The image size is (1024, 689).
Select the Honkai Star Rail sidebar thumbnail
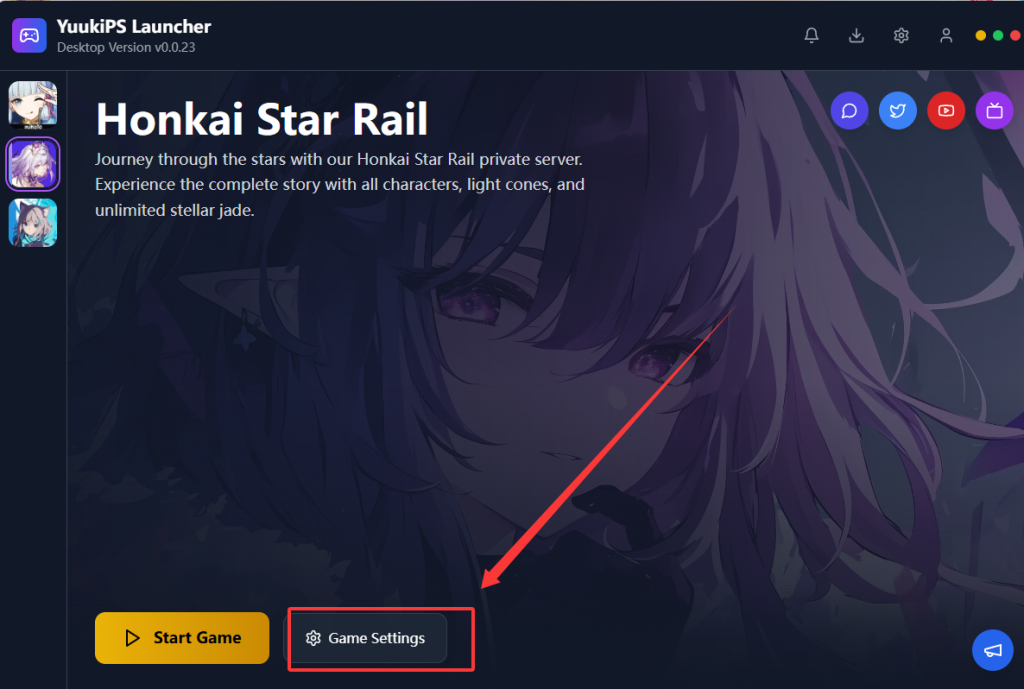[x=33, y=164]
